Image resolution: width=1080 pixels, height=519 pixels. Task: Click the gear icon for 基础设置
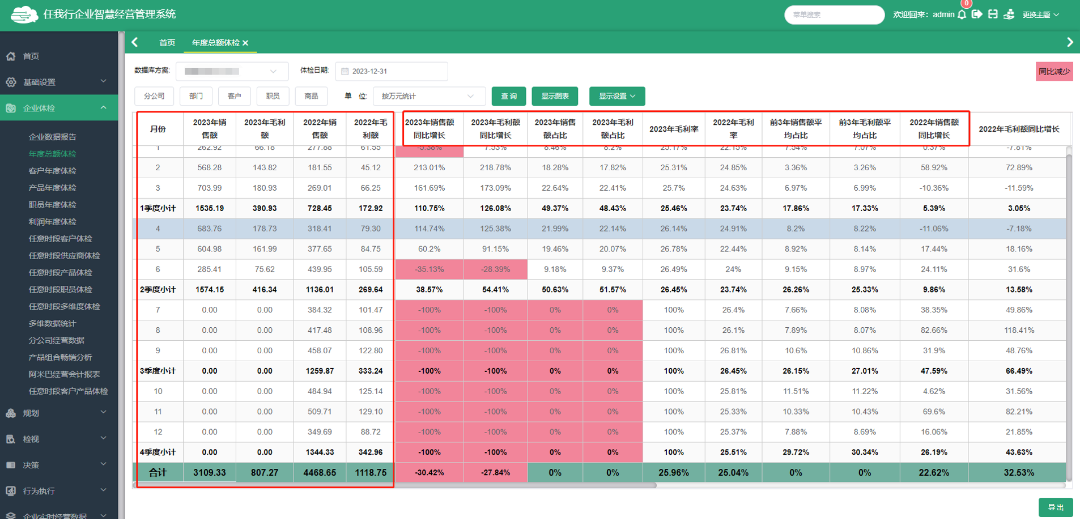(x=10, y=82)
